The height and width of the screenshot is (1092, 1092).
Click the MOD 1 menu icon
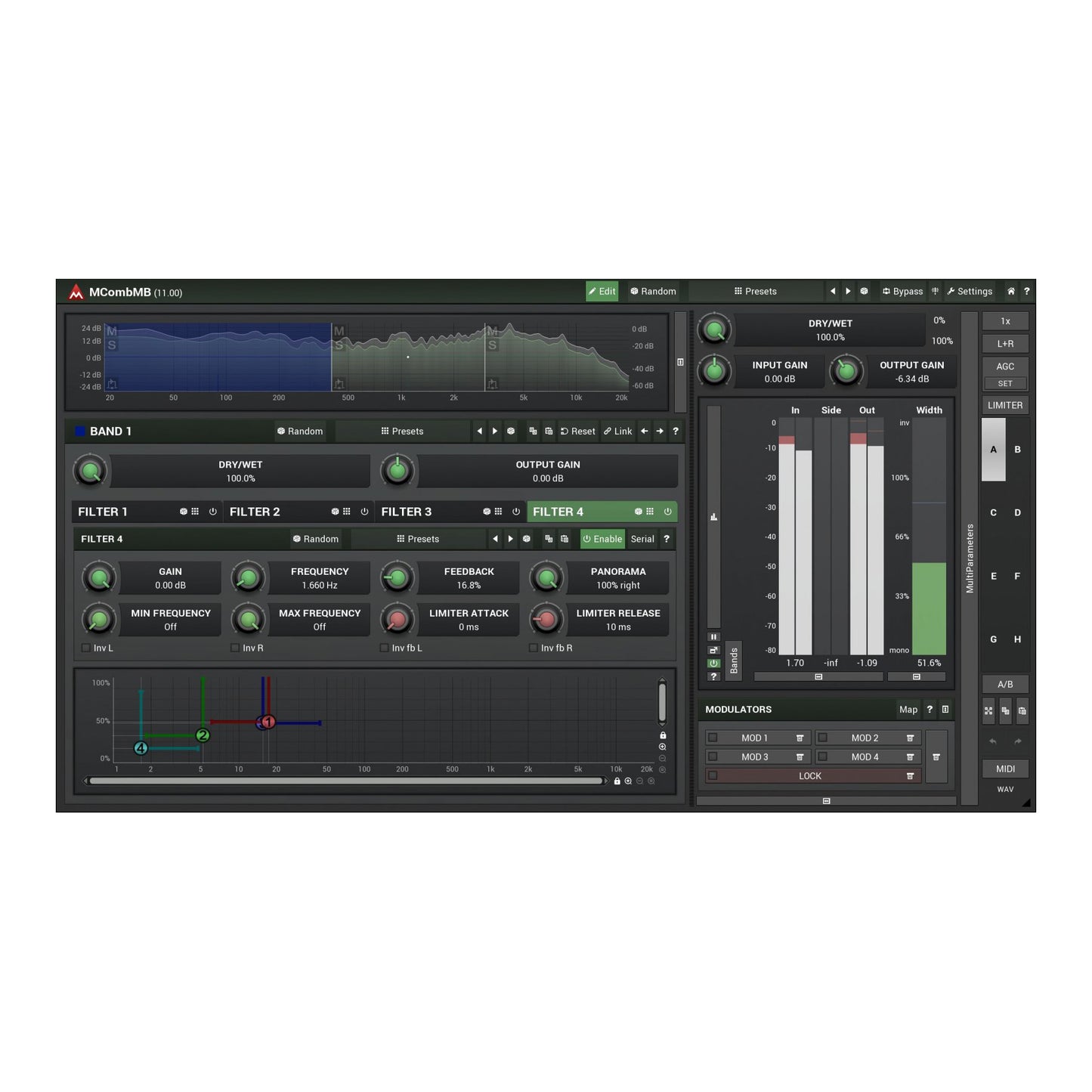coord(800,738)
